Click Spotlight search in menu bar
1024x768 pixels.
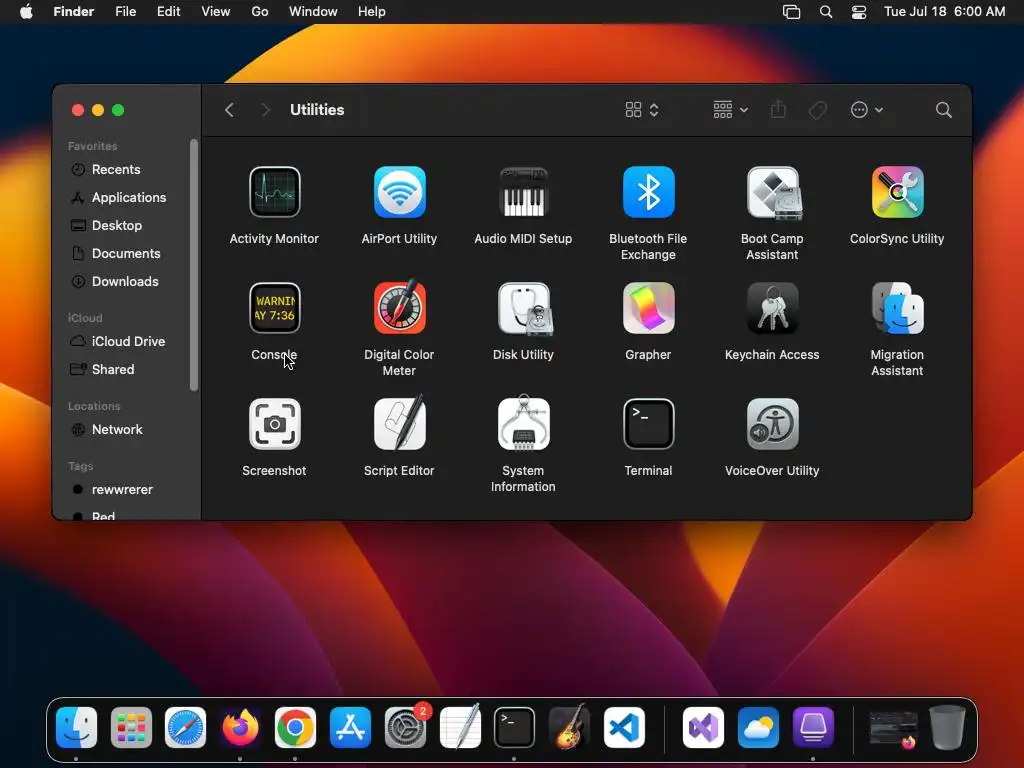click(x=825, y=12)
